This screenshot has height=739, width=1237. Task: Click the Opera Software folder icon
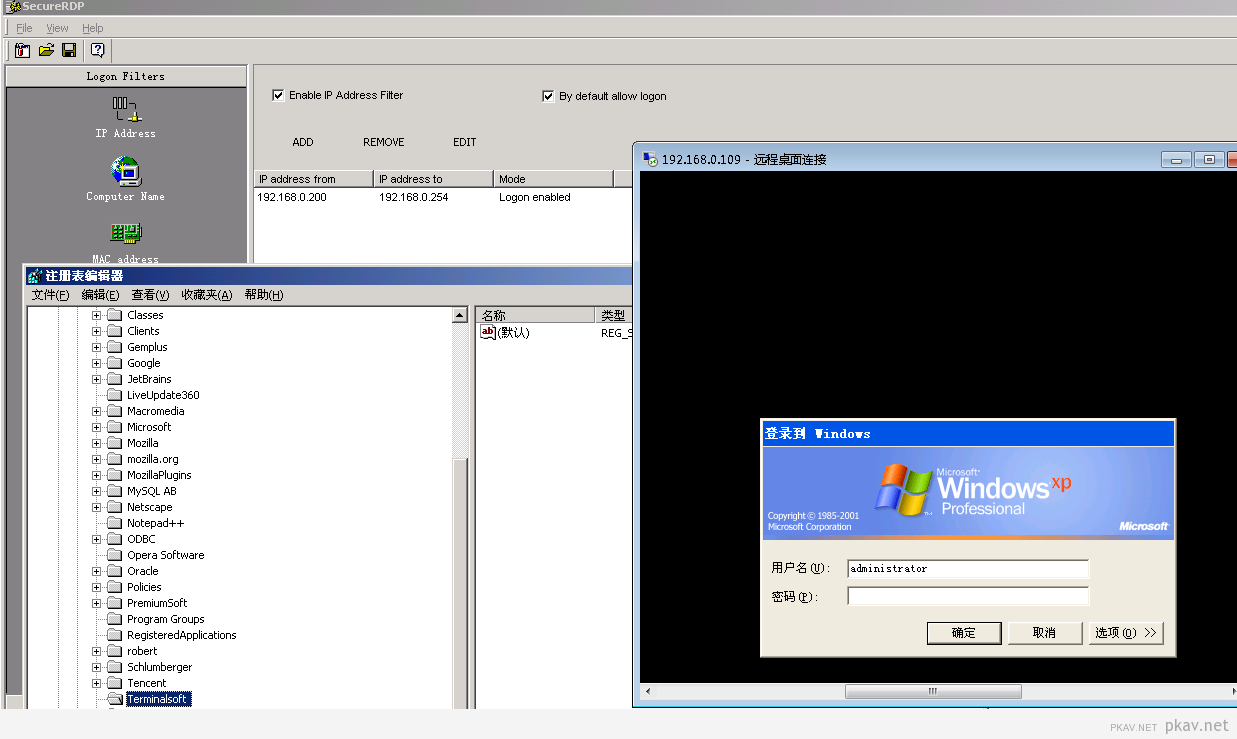click(114, 555)
